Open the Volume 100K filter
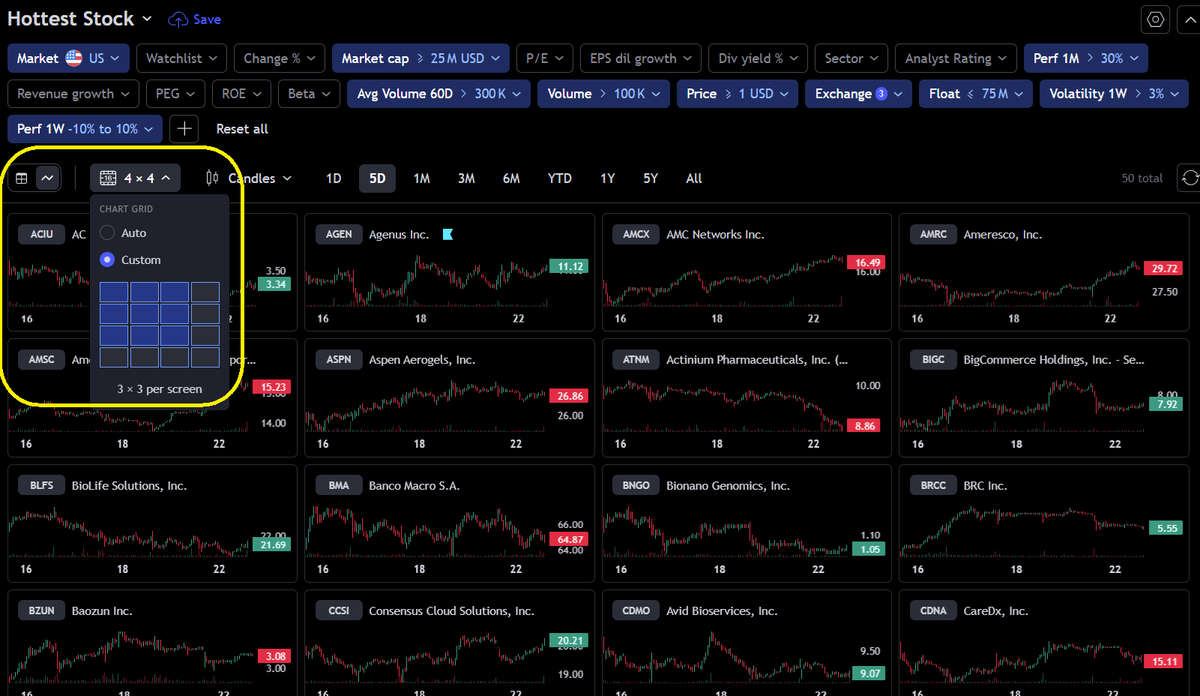 tap(603, 94)
